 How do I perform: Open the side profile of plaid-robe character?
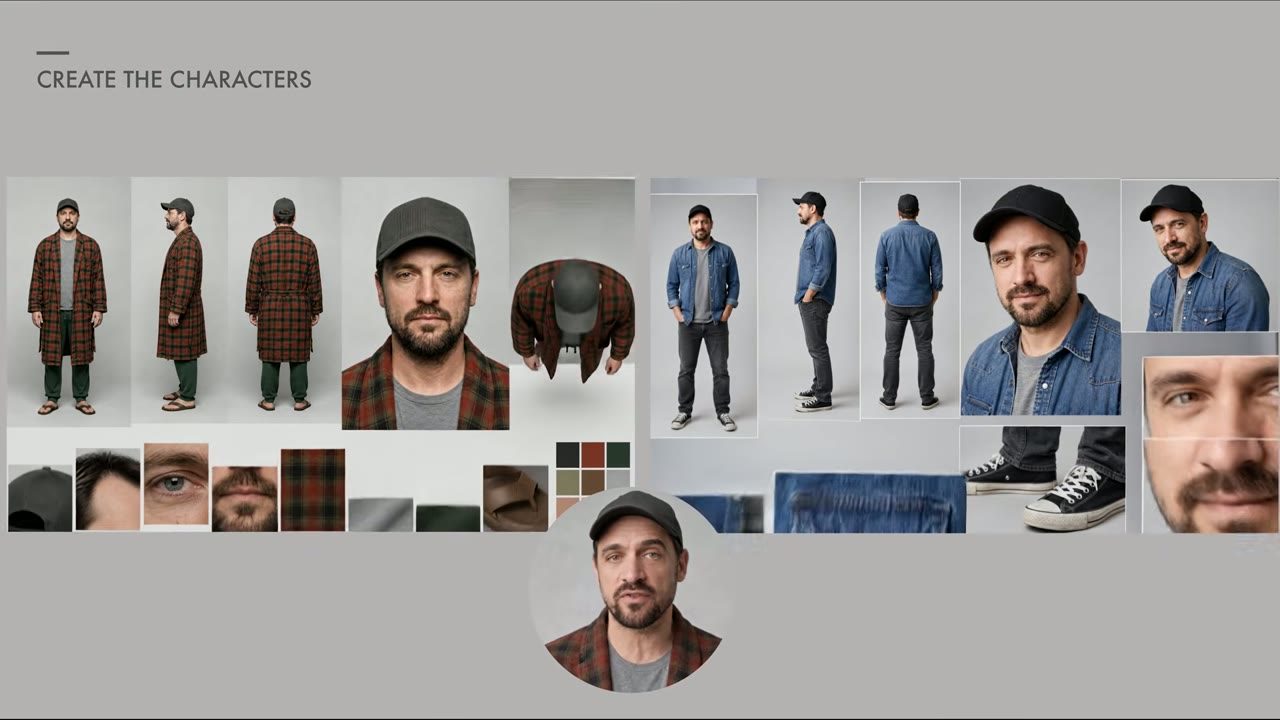(180, 302)
